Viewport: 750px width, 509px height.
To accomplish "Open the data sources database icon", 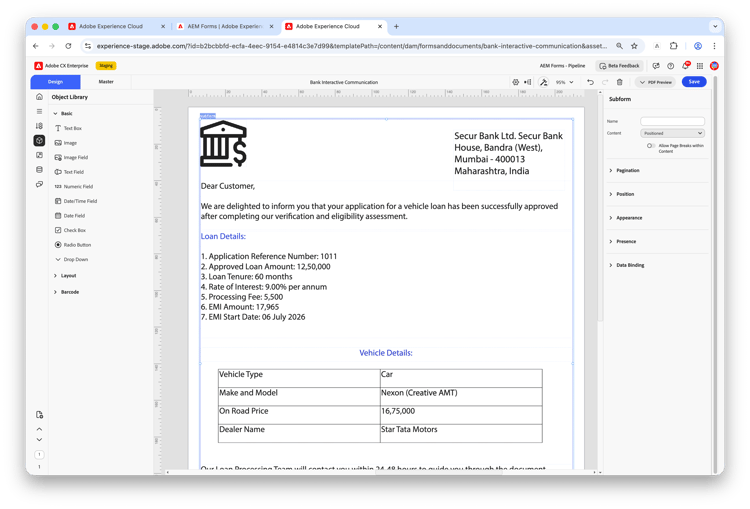I will tap(39, 169).
